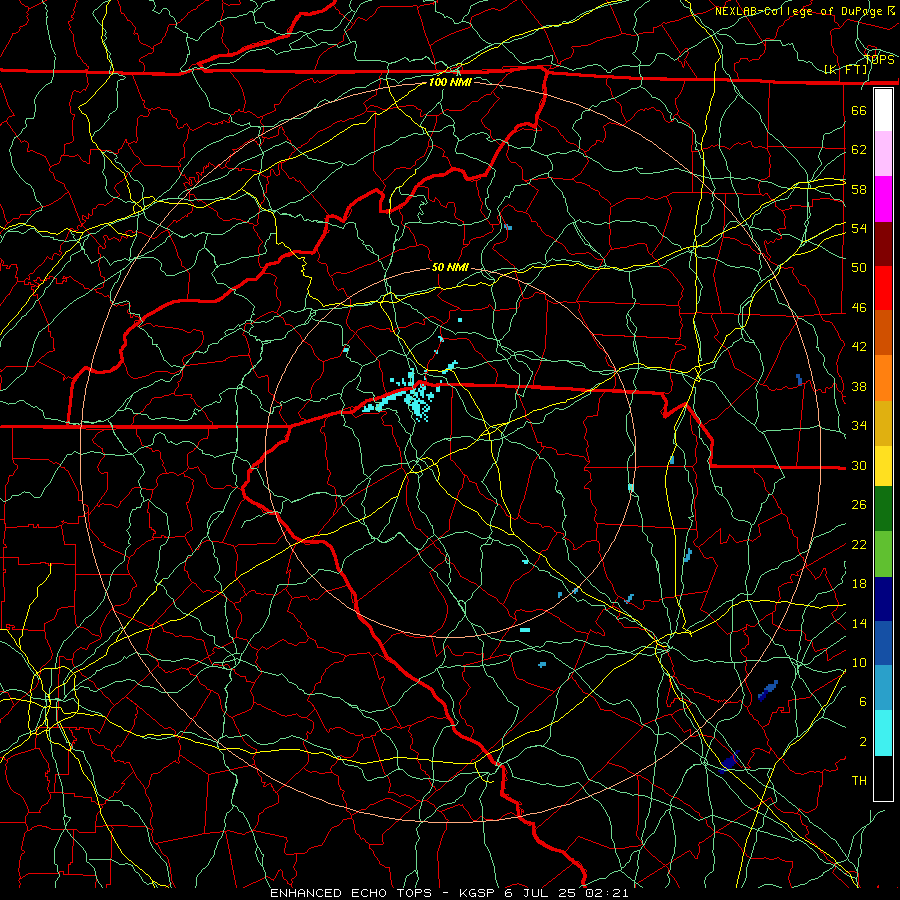The image size is (900, 900).
Task: Click the '[K FT]' units label
Action: [845, 70]
